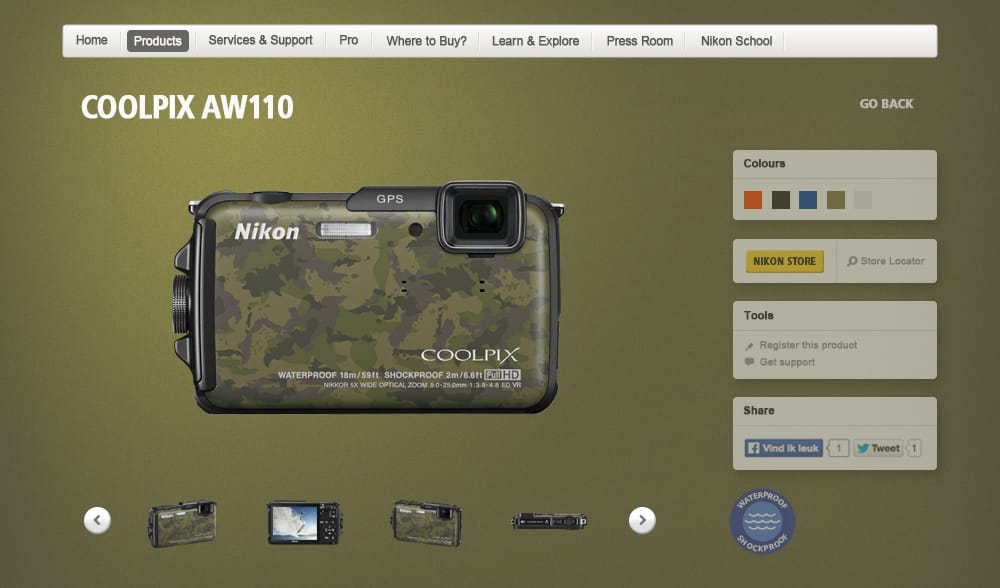Click the Facebook 'Vind ik leuk' button
The height and width of the screenshot is (588, 1000).
[x=784, y=448]
